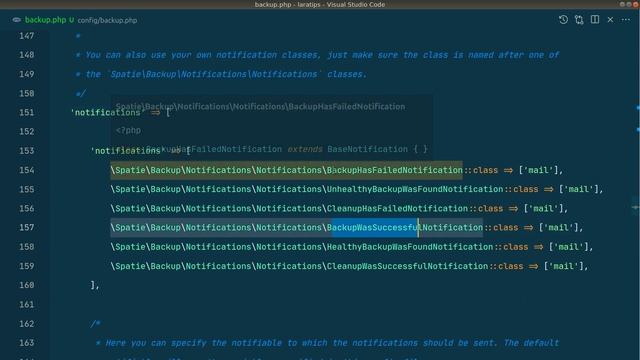Click the selected BackupWasSuccessful text
This screenshot has height=360, width=640.
(x=374, y=228)
